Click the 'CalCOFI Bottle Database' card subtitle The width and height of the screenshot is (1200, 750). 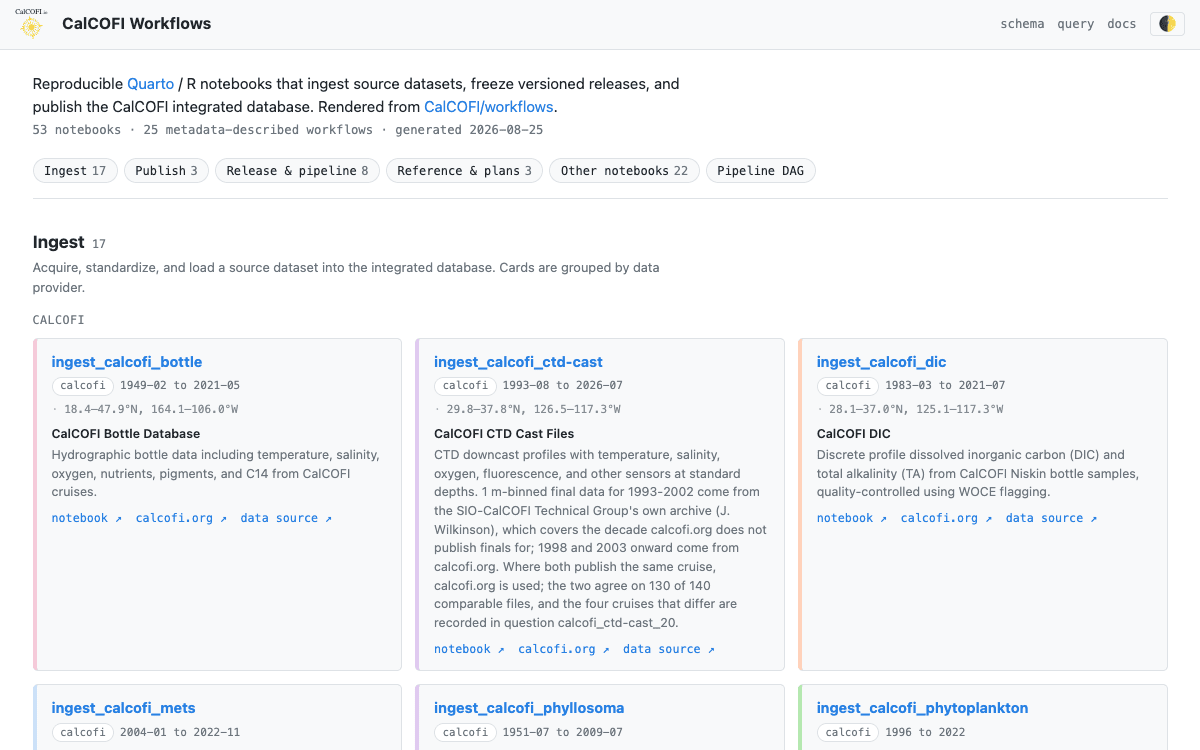tap(126, 434)
